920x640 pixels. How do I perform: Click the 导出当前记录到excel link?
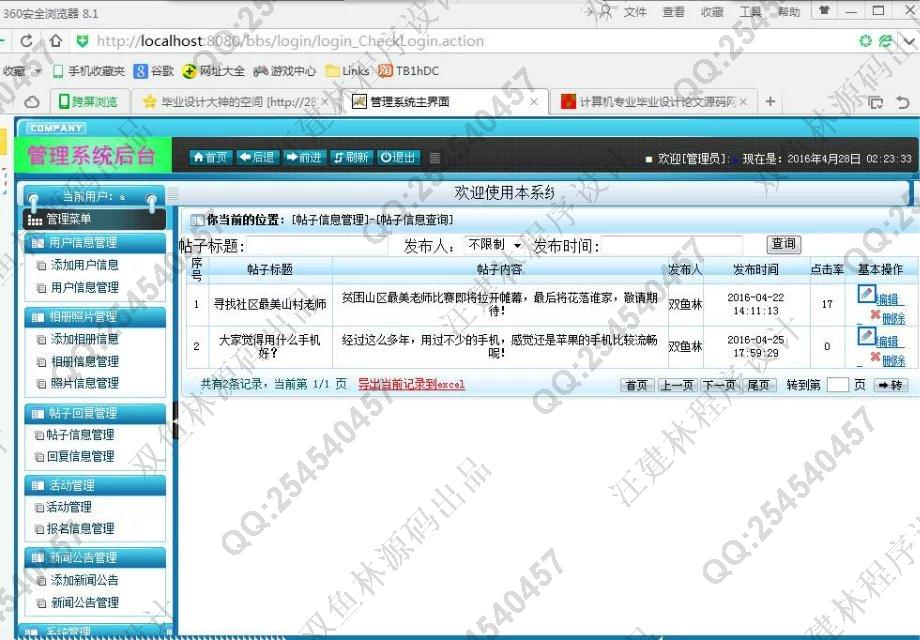coord(411,384)
